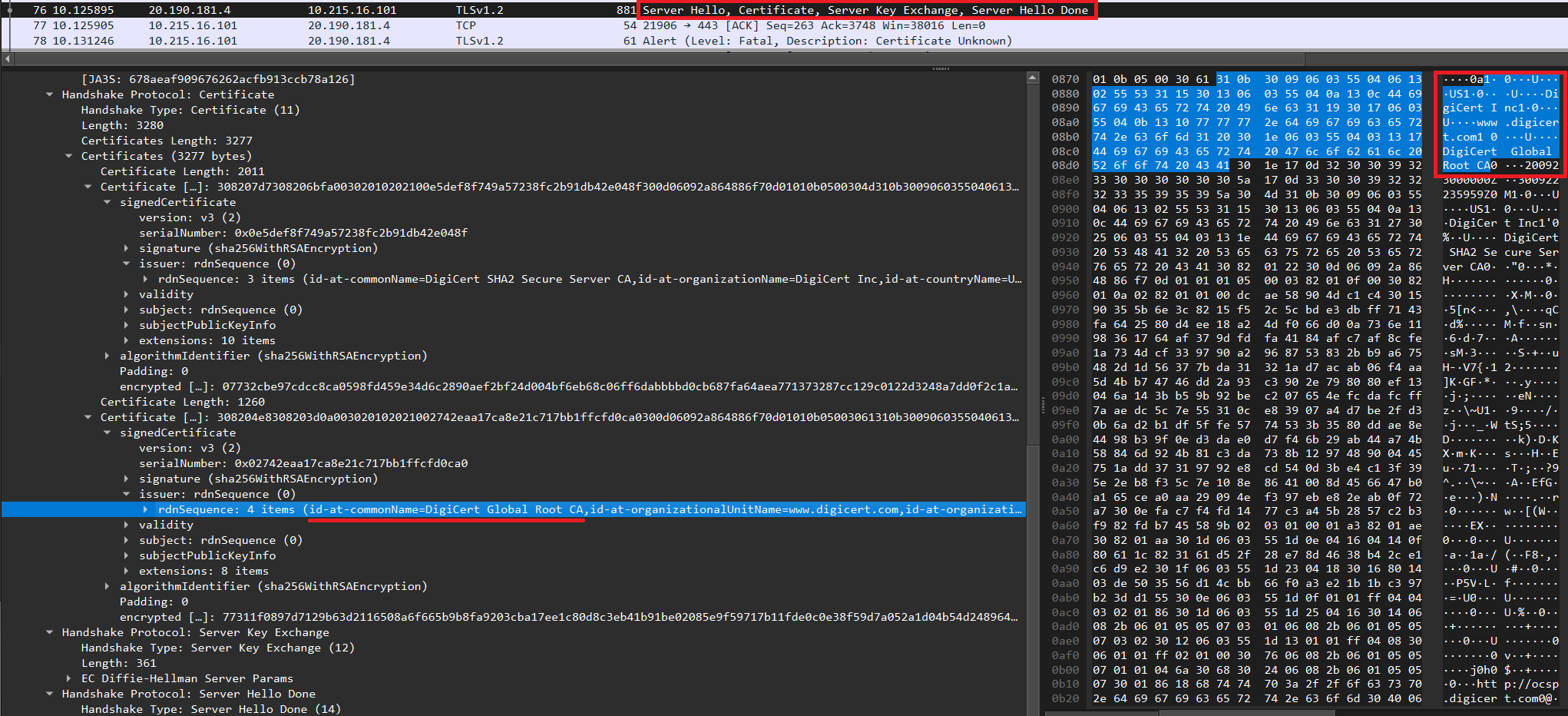Expand the extensions: 8 items node

click(127, 570)
